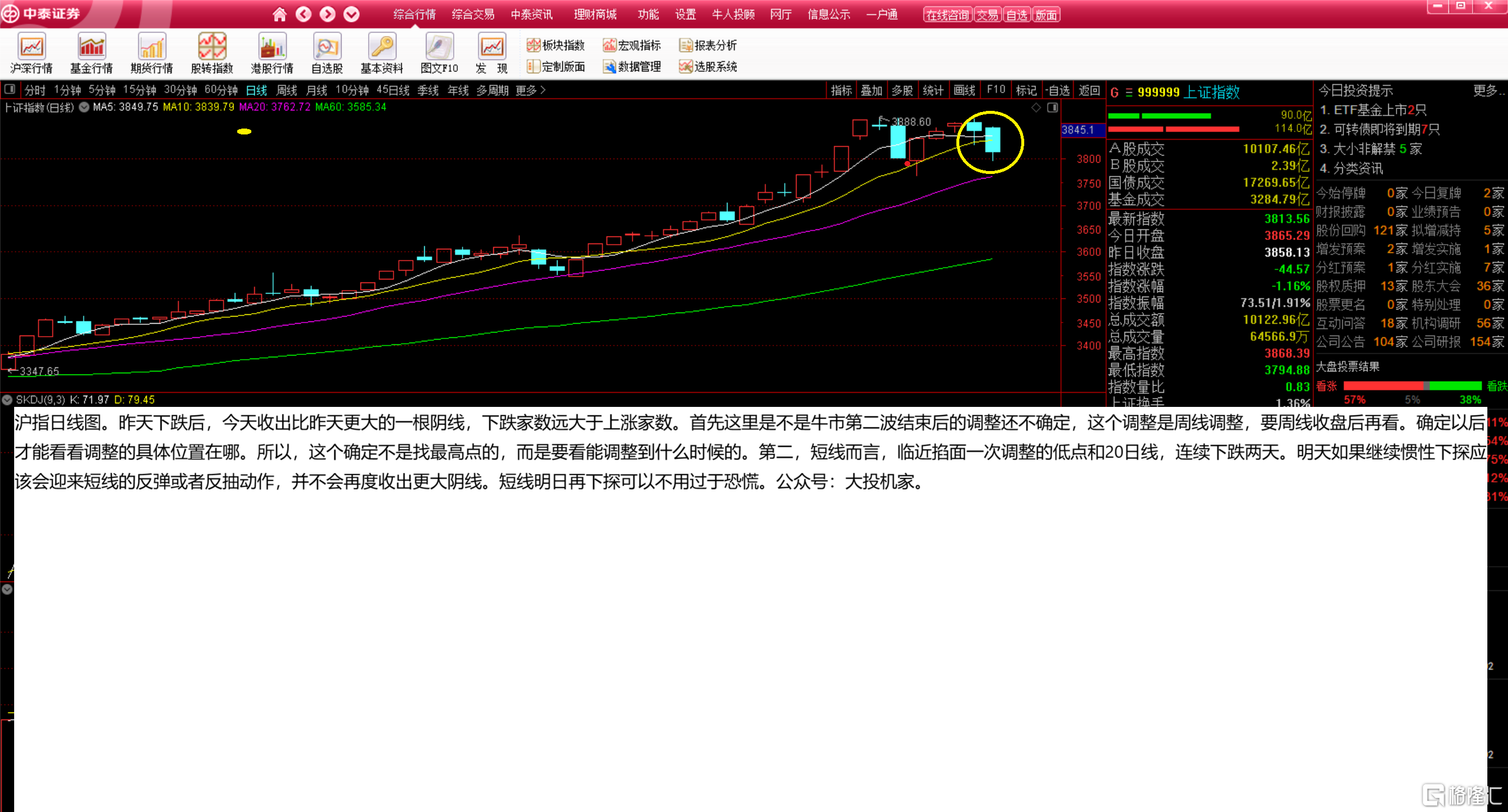
Task: Switch to 5分钟 period
Action: [102, 90]
